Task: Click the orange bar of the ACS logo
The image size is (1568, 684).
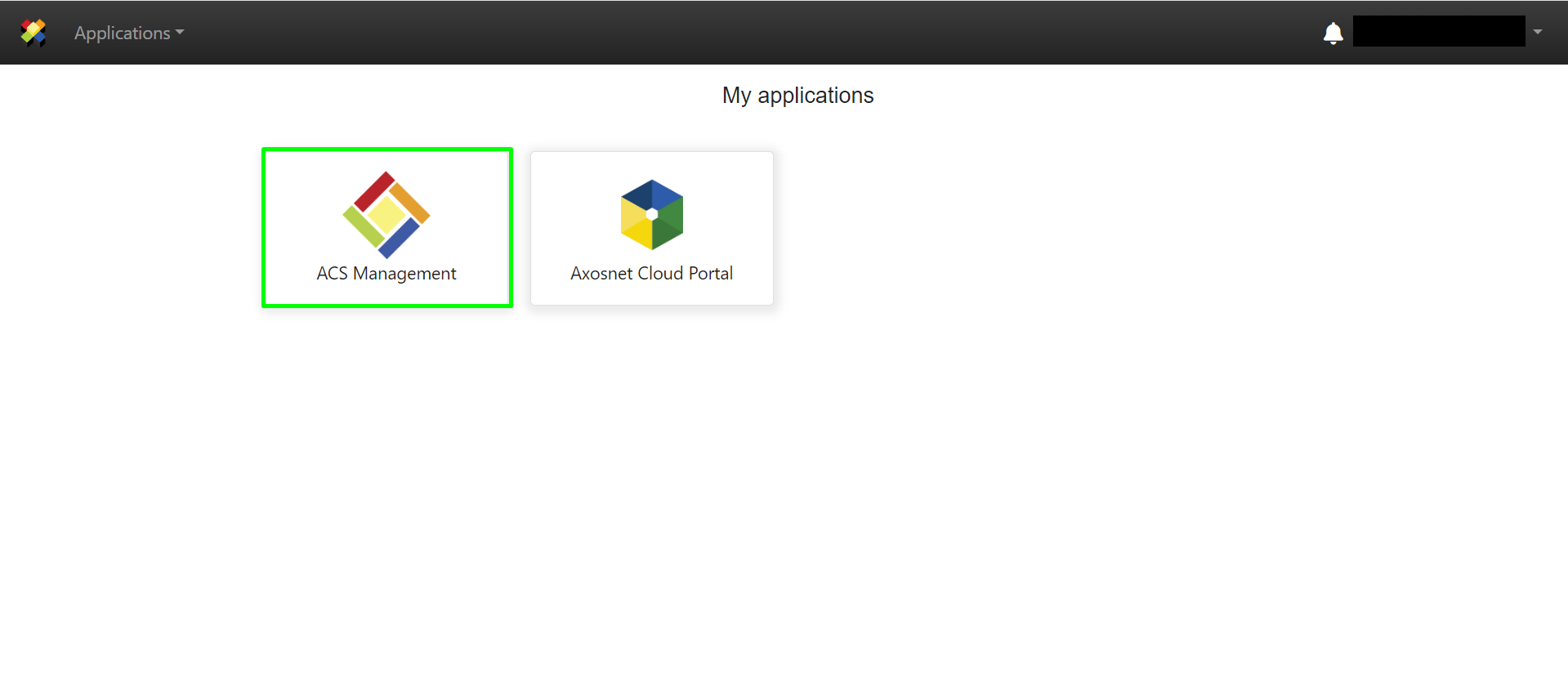Action: pos(410,203)
